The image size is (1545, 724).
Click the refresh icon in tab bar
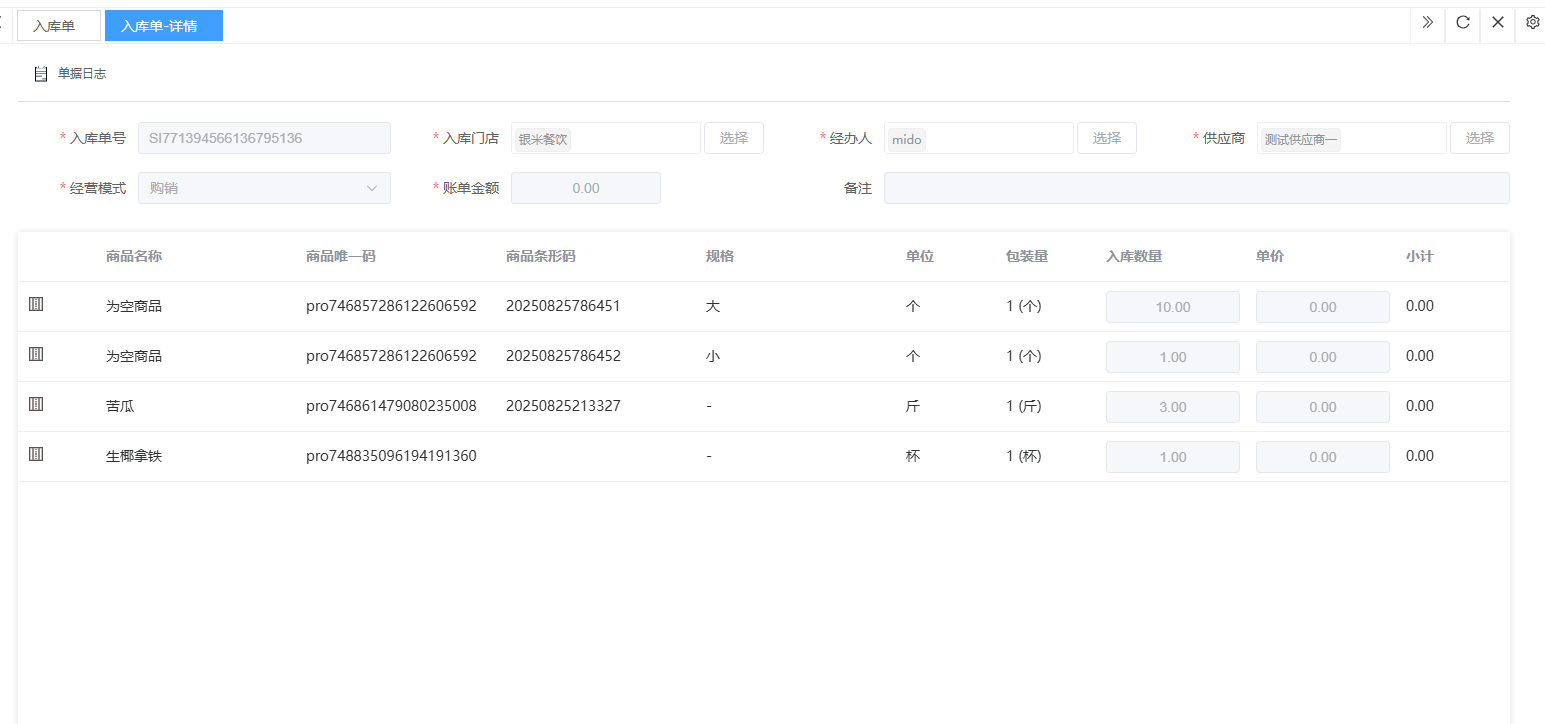click(1462, 22)
